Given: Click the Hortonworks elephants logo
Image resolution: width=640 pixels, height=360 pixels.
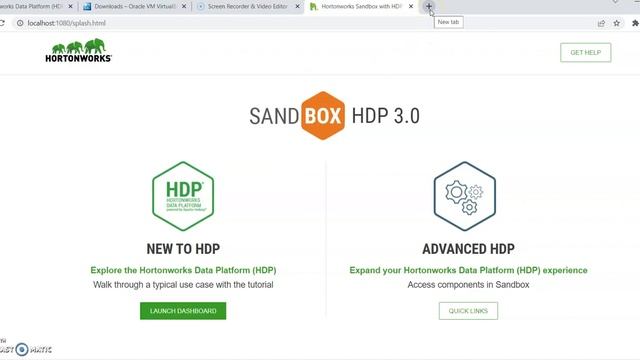Looking at the screenshot, I should (78, 50).
